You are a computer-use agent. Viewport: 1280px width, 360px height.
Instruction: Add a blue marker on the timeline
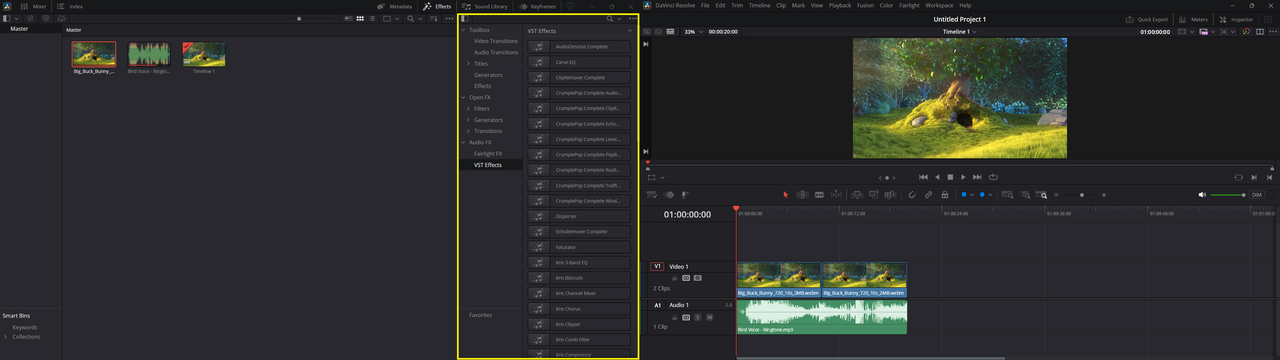(981, 194)
